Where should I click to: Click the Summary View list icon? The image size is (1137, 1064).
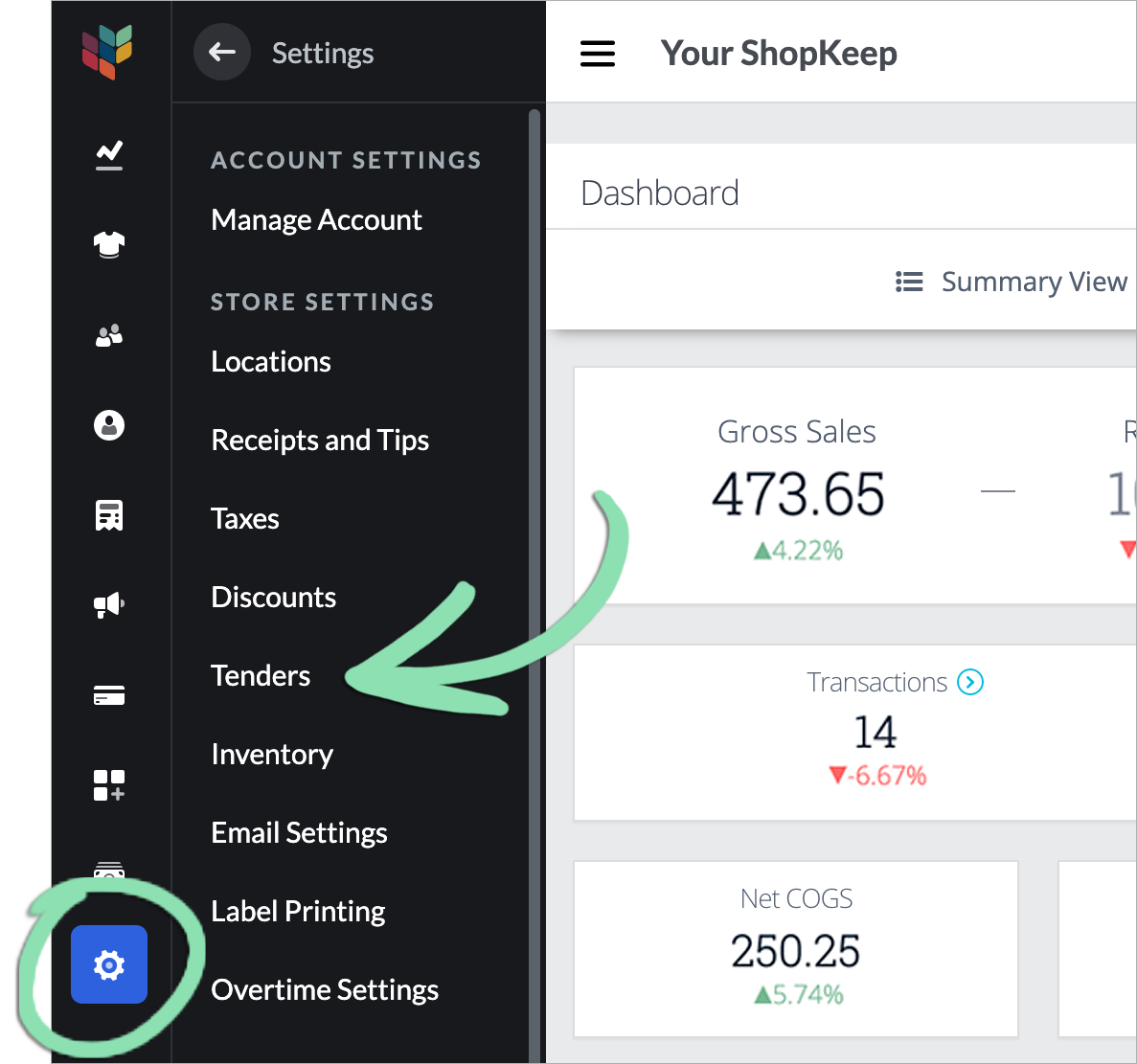click(x=909, y=282)
